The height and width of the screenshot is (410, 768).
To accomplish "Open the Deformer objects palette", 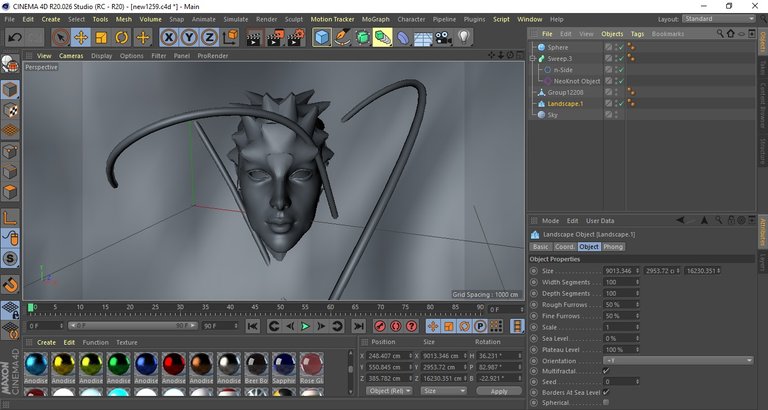I will [x=403, y=37].
